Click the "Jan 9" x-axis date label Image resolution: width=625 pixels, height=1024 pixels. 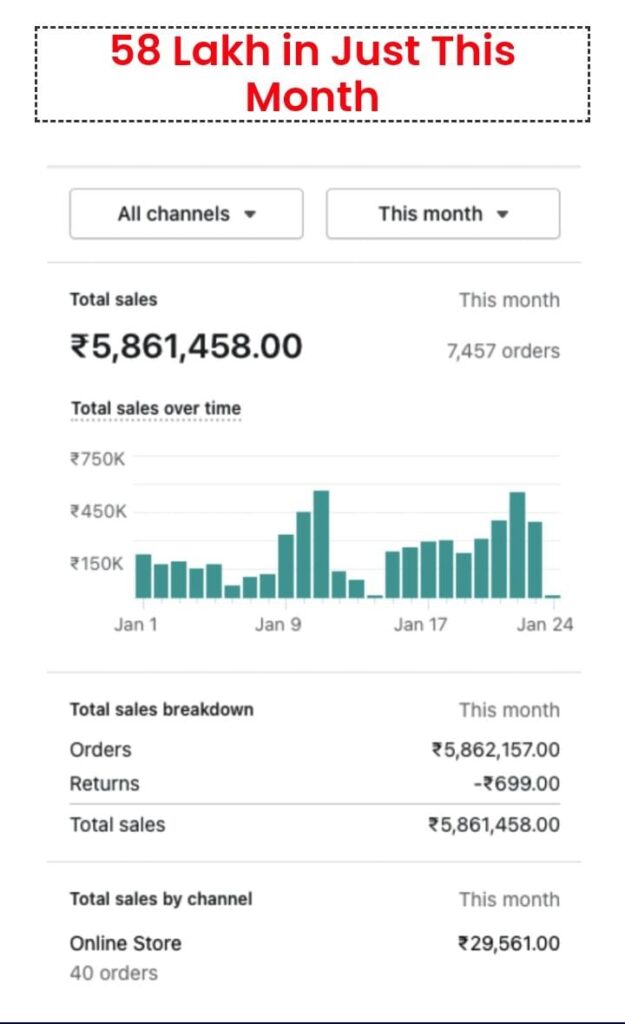(277, 625)
